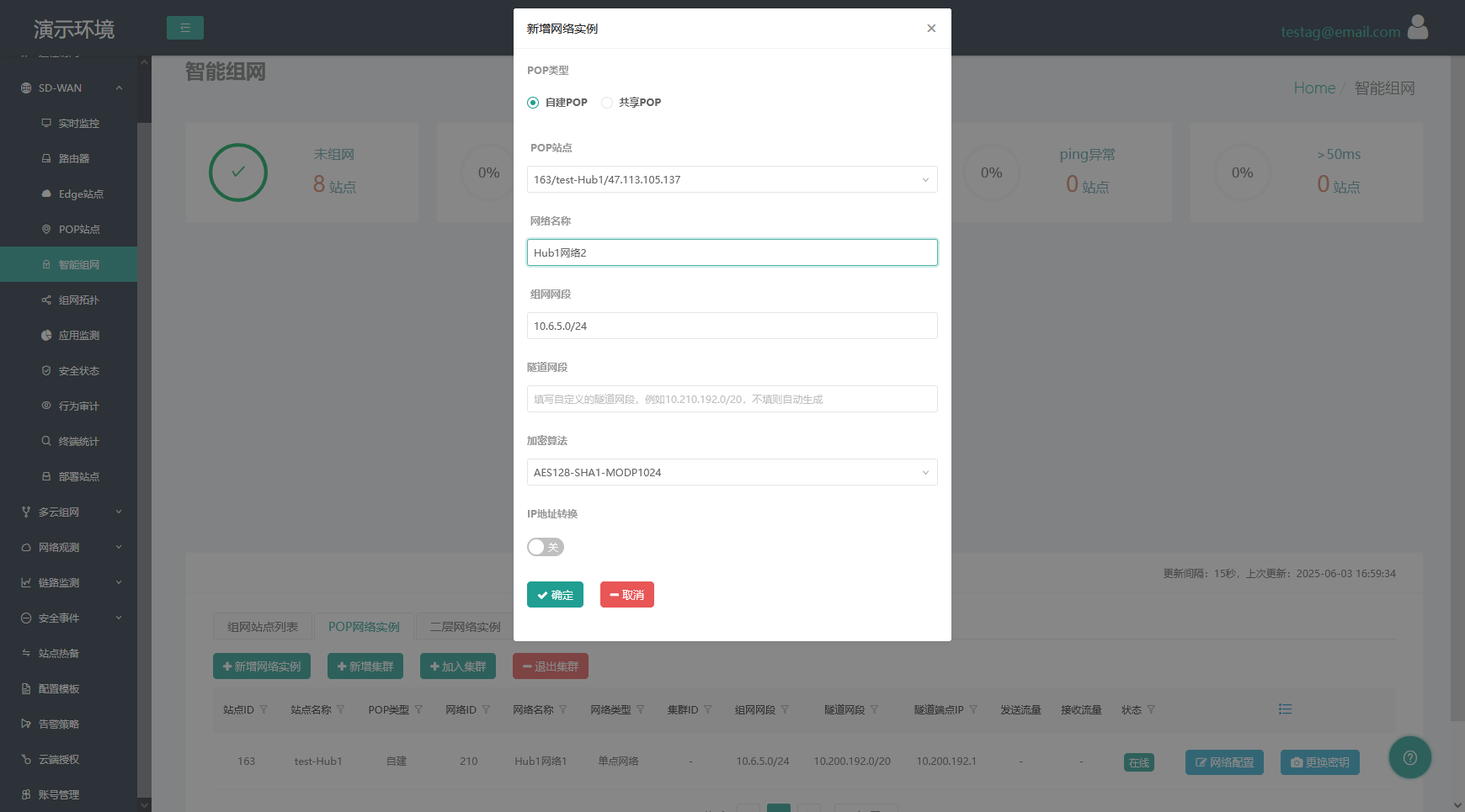Screen dimensions: 1465x812
Task: Click the 账号管理 sidebar icon
Action: click(26, 794)
